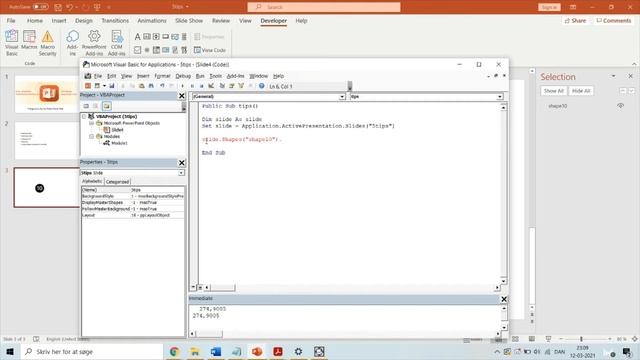The image size is (640, 360).
Task: Toggle visibility eye for shape10
Action: pyautogui.click(x=620, y=106)
